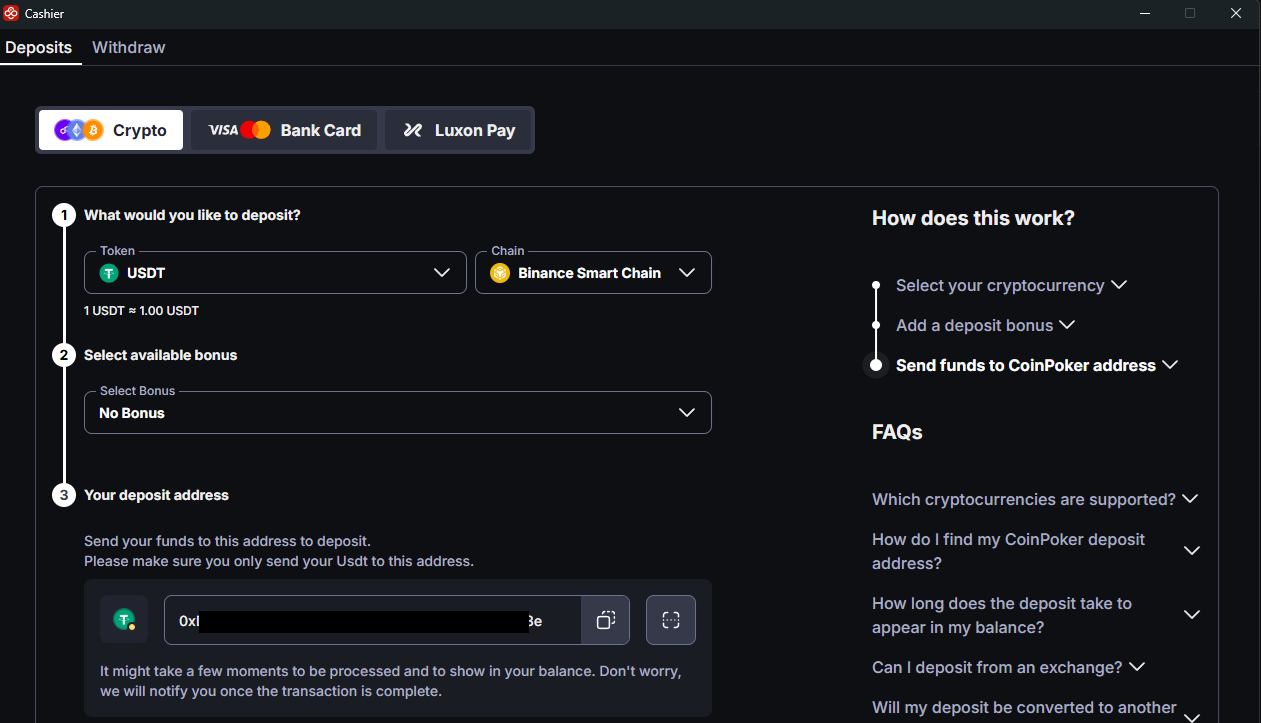Open the Select Bonus dropdown
Viewport: 1261px width, 723px height.
pos(398,413)
